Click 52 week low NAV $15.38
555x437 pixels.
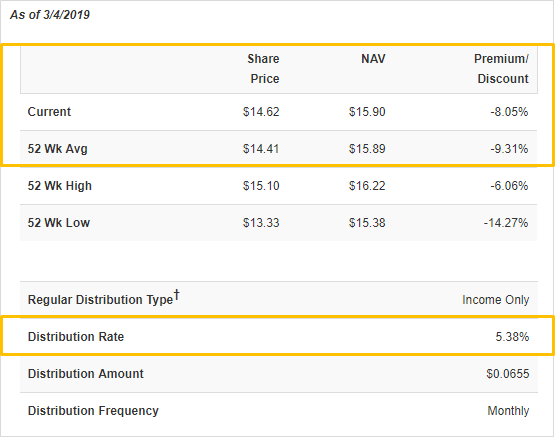coord(367,223)
